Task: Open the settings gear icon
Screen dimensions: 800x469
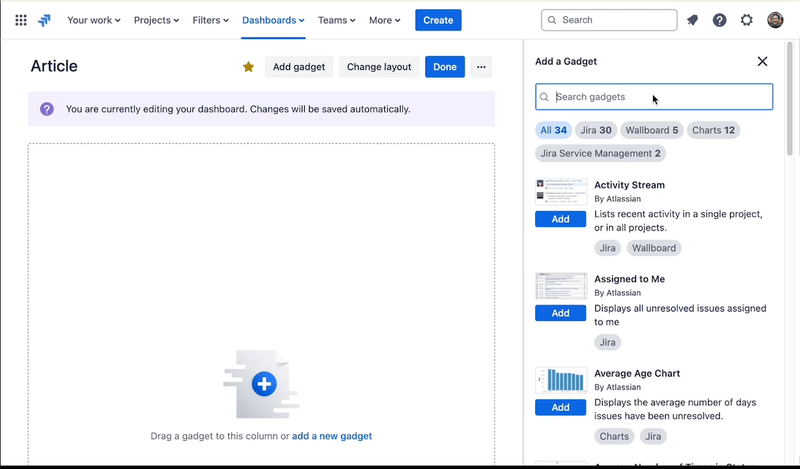Action: [746, 20]
